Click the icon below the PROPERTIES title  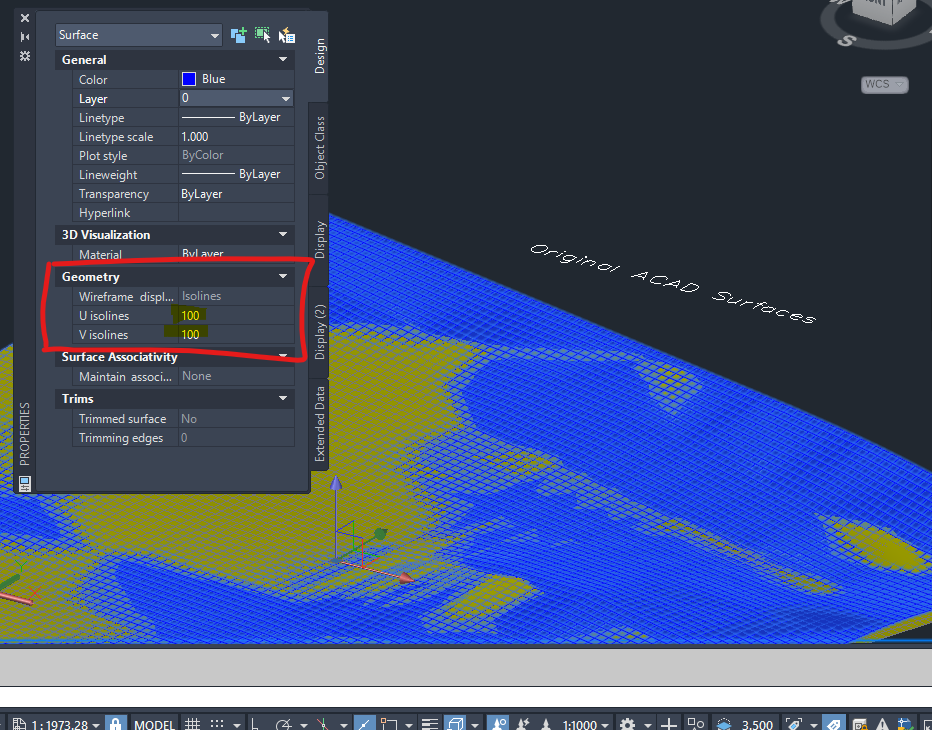[x=24, y=484]
